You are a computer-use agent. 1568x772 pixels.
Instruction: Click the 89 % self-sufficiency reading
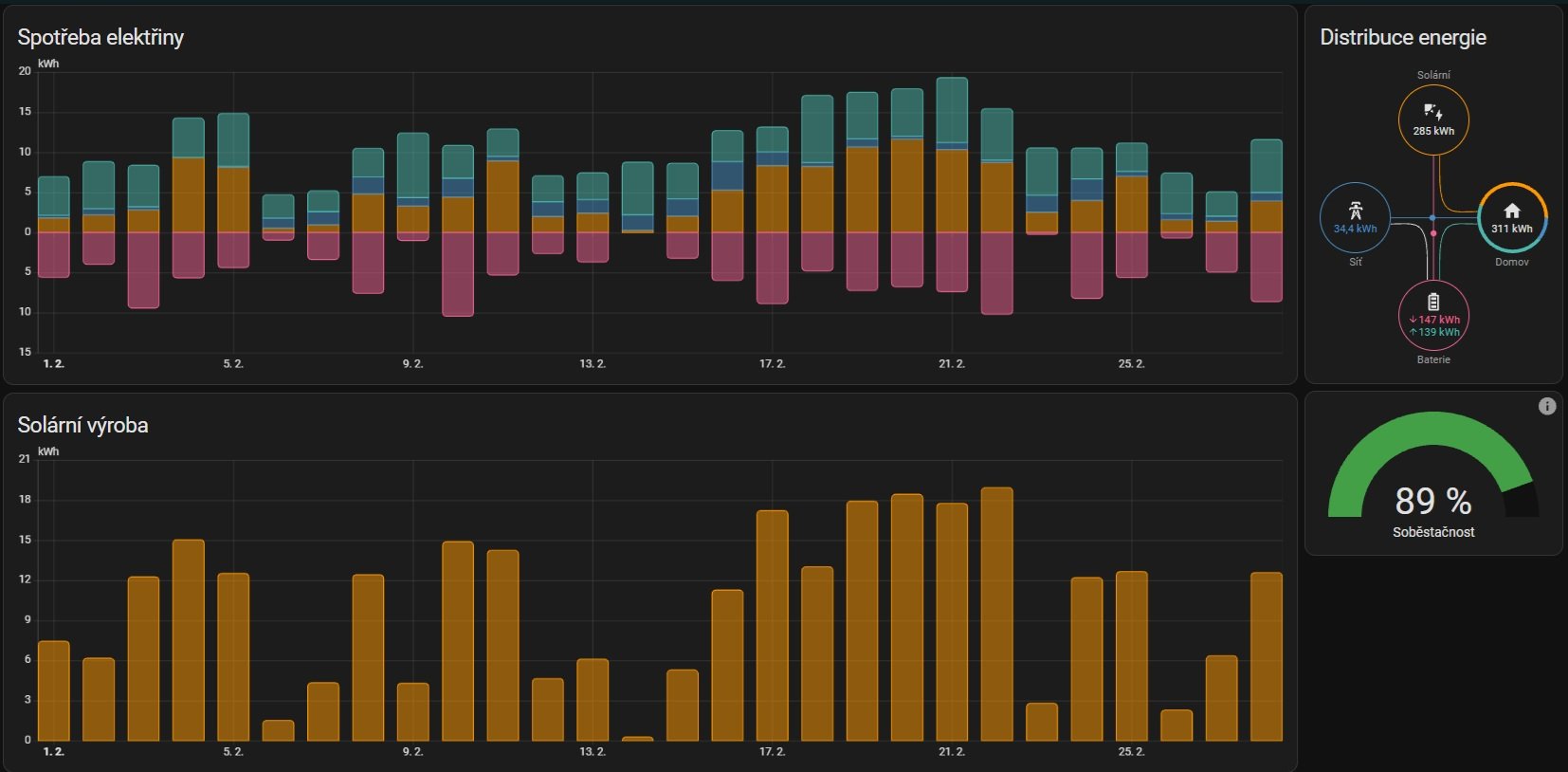click(1432, 501)
